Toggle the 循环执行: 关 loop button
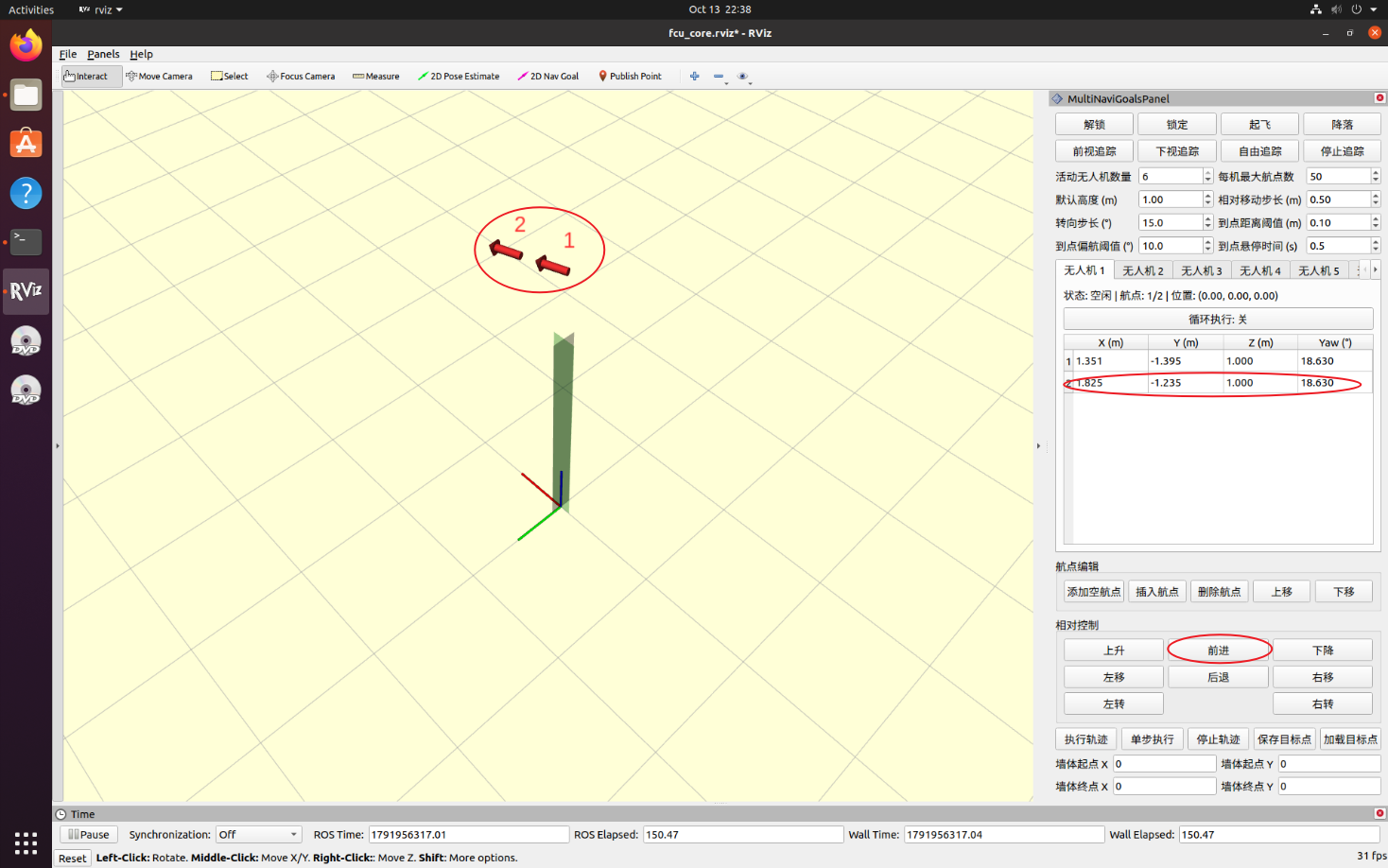This screenshot has height=868, width=1388. [1218, 320]
